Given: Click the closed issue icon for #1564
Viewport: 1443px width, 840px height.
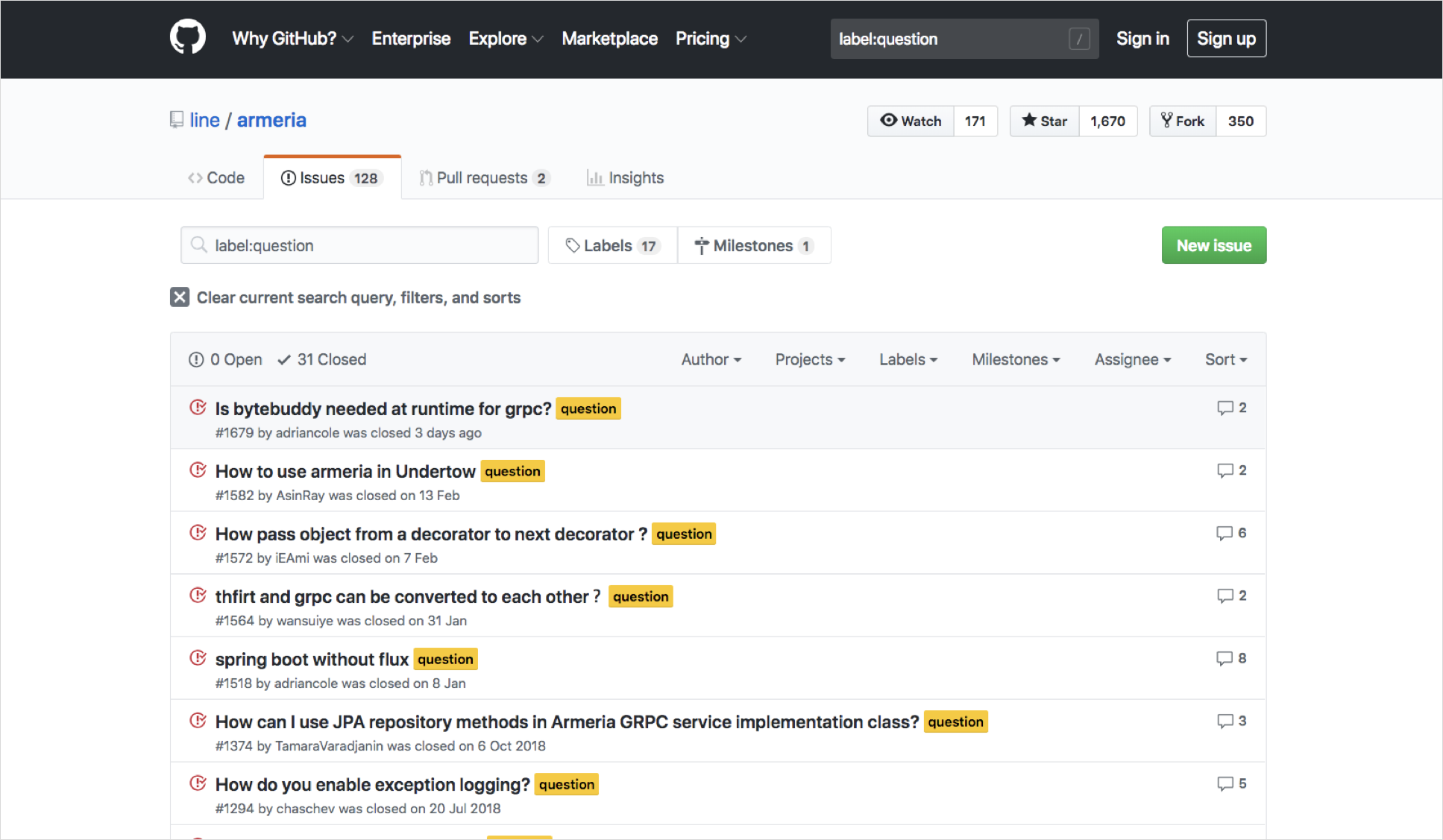Looking at the screenshot, I should point(198,596).
